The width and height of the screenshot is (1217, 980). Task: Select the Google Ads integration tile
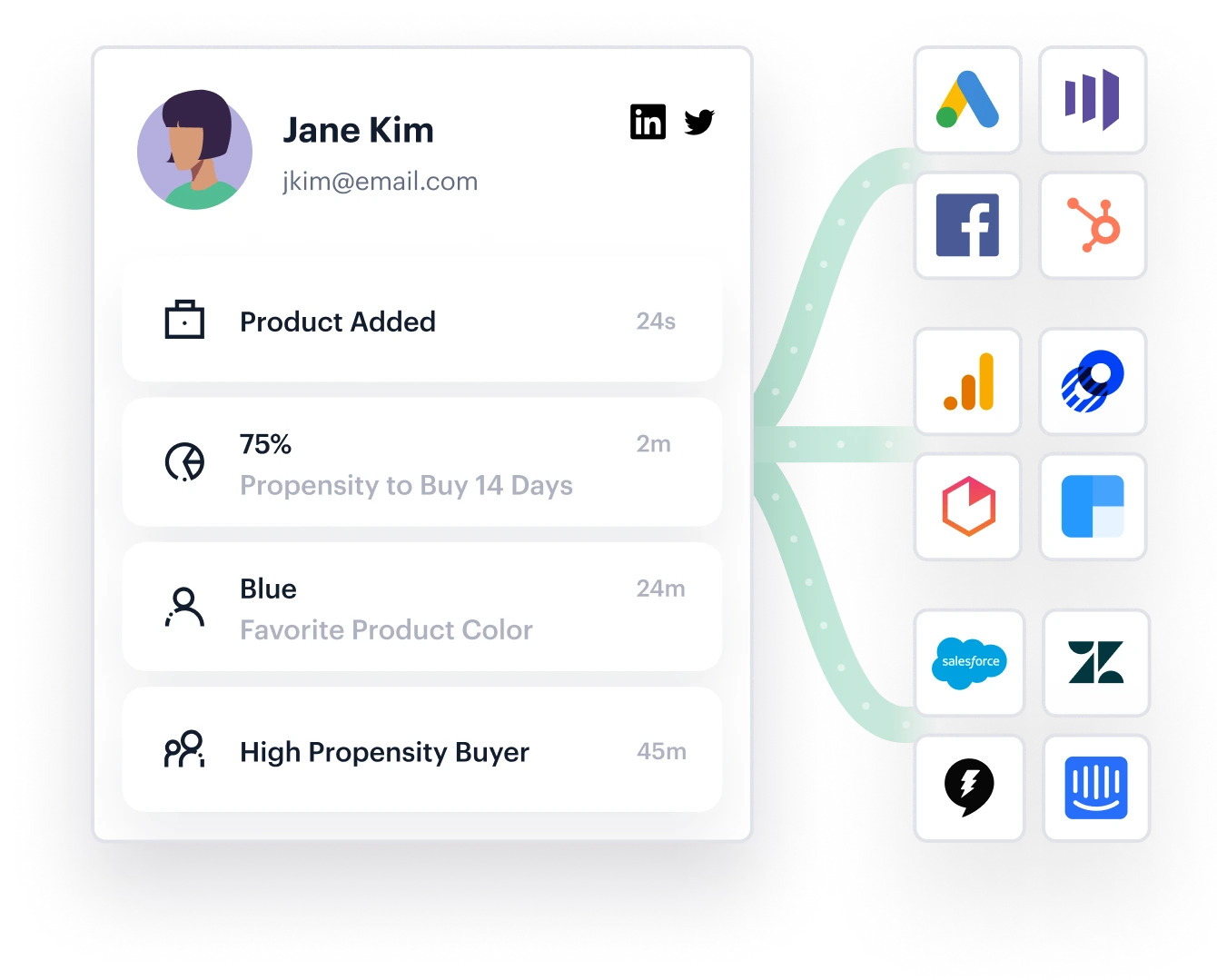click(968, 100)
